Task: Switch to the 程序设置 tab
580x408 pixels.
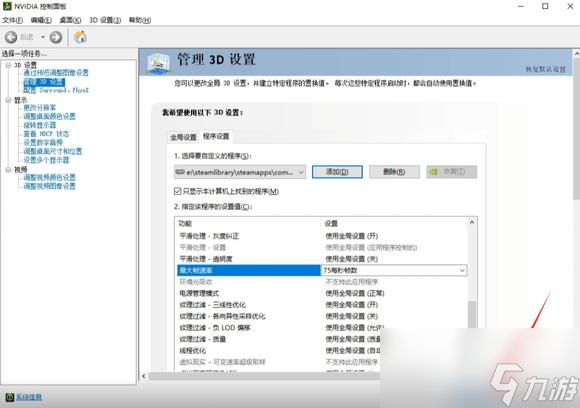Action: pyautogui.click(x=216, y=136)
